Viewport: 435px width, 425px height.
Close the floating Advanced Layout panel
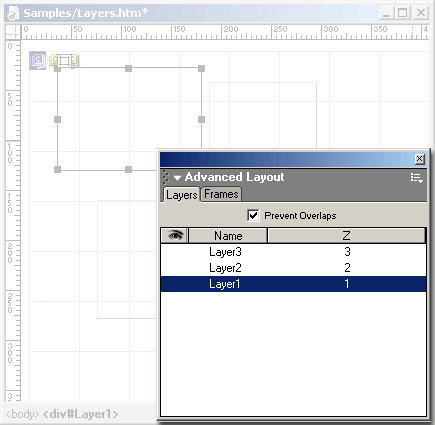pos(420,159)
